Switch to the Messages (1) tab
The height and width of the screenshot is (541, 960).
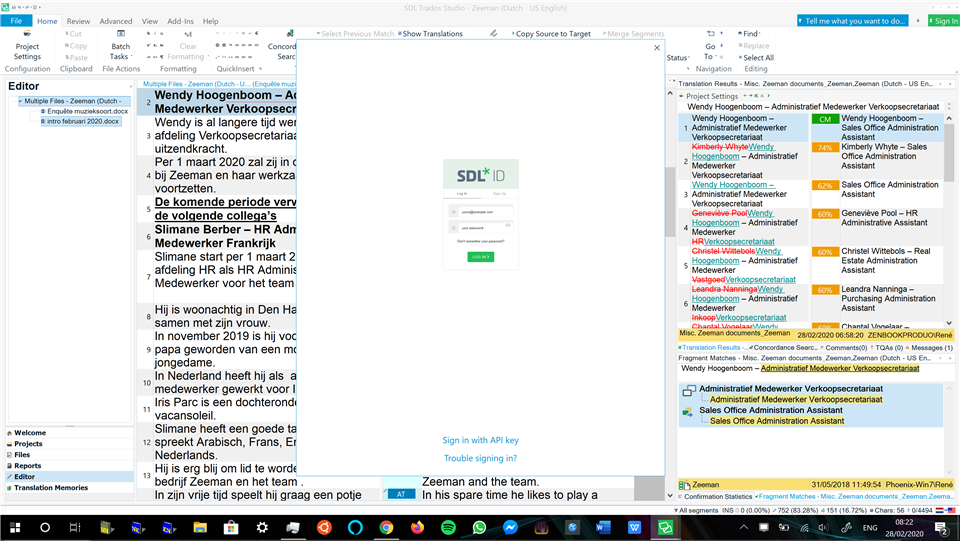[929, 348]
